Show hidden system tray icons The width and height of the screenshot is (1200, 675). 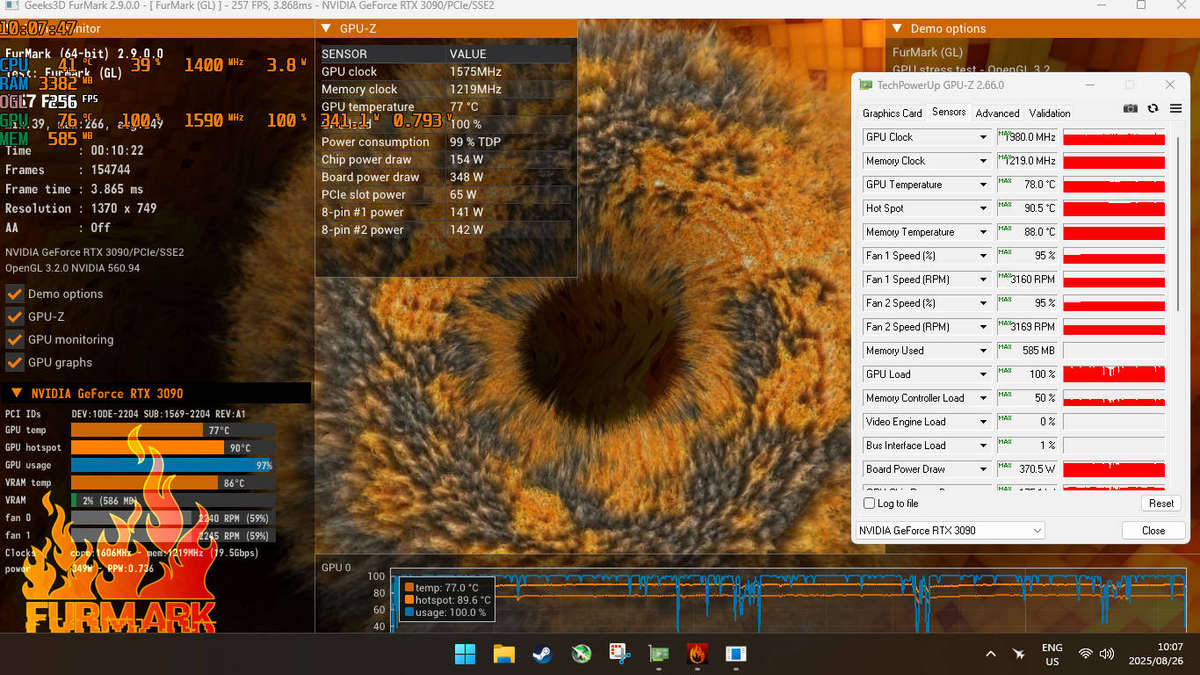pyautogui.click(x=990, y=654)
